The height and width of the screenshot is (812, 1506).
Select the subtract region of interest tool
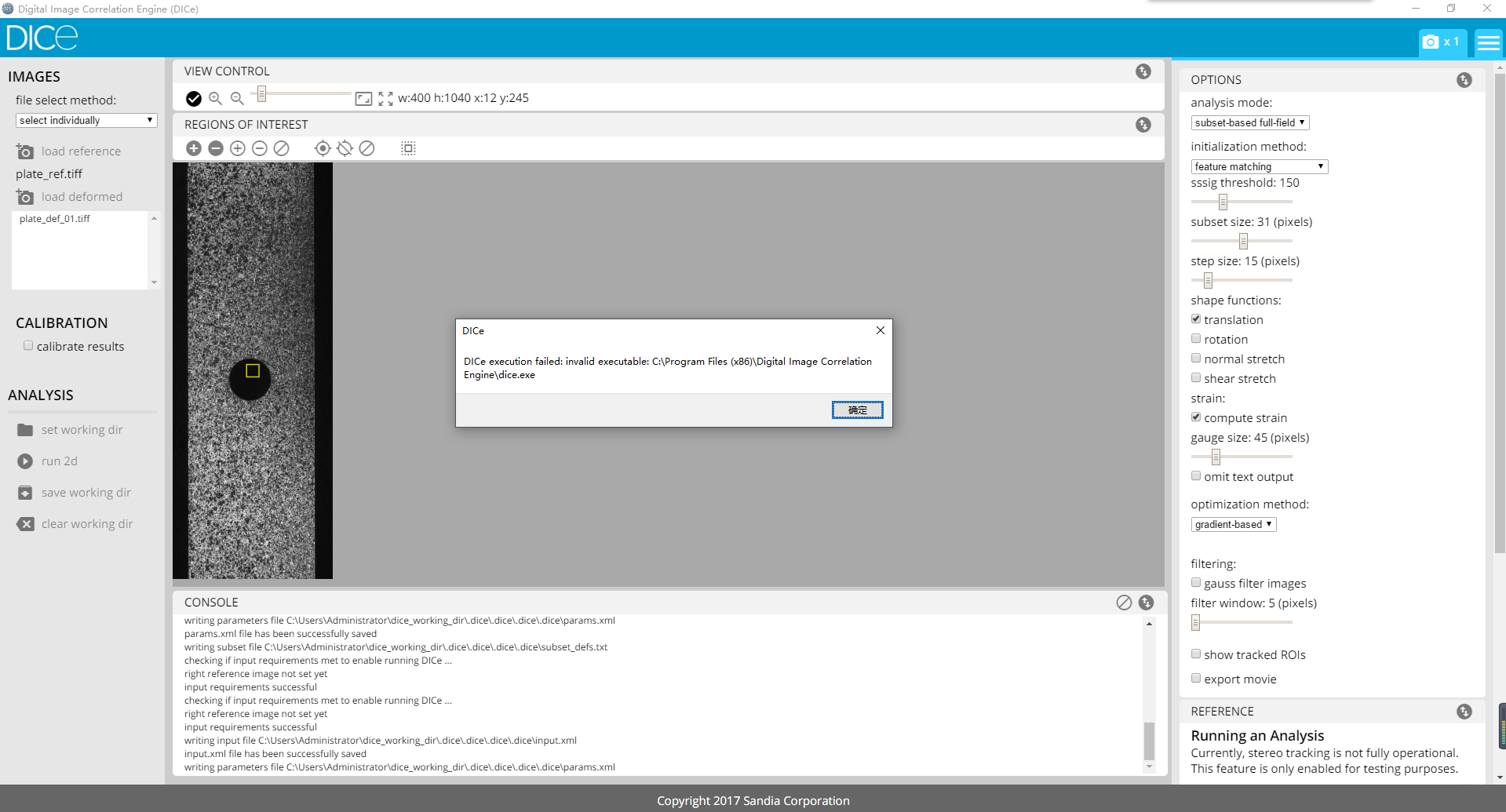point(215,147)
